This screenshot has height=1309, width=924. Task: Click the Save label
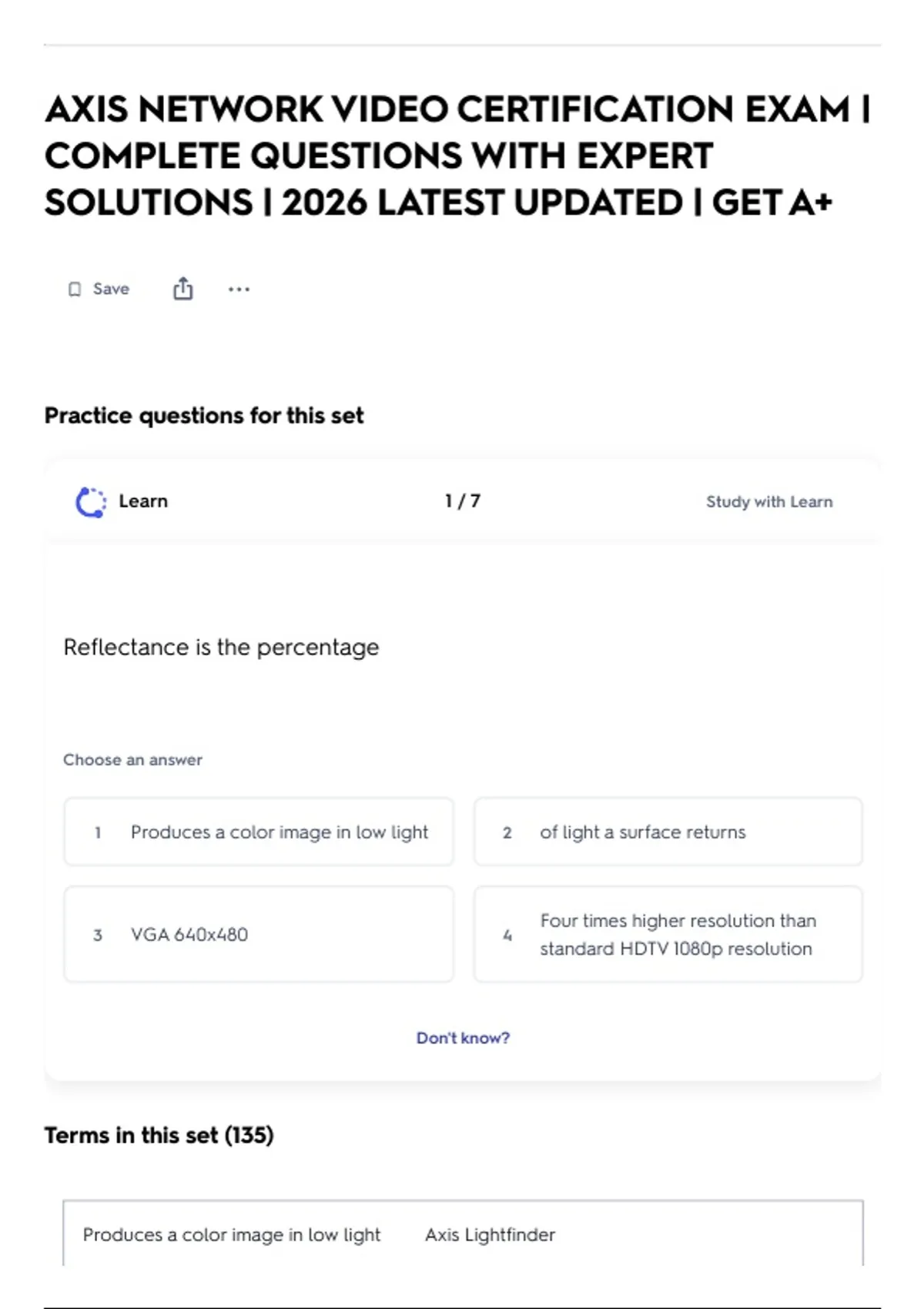tap(111, 289)
